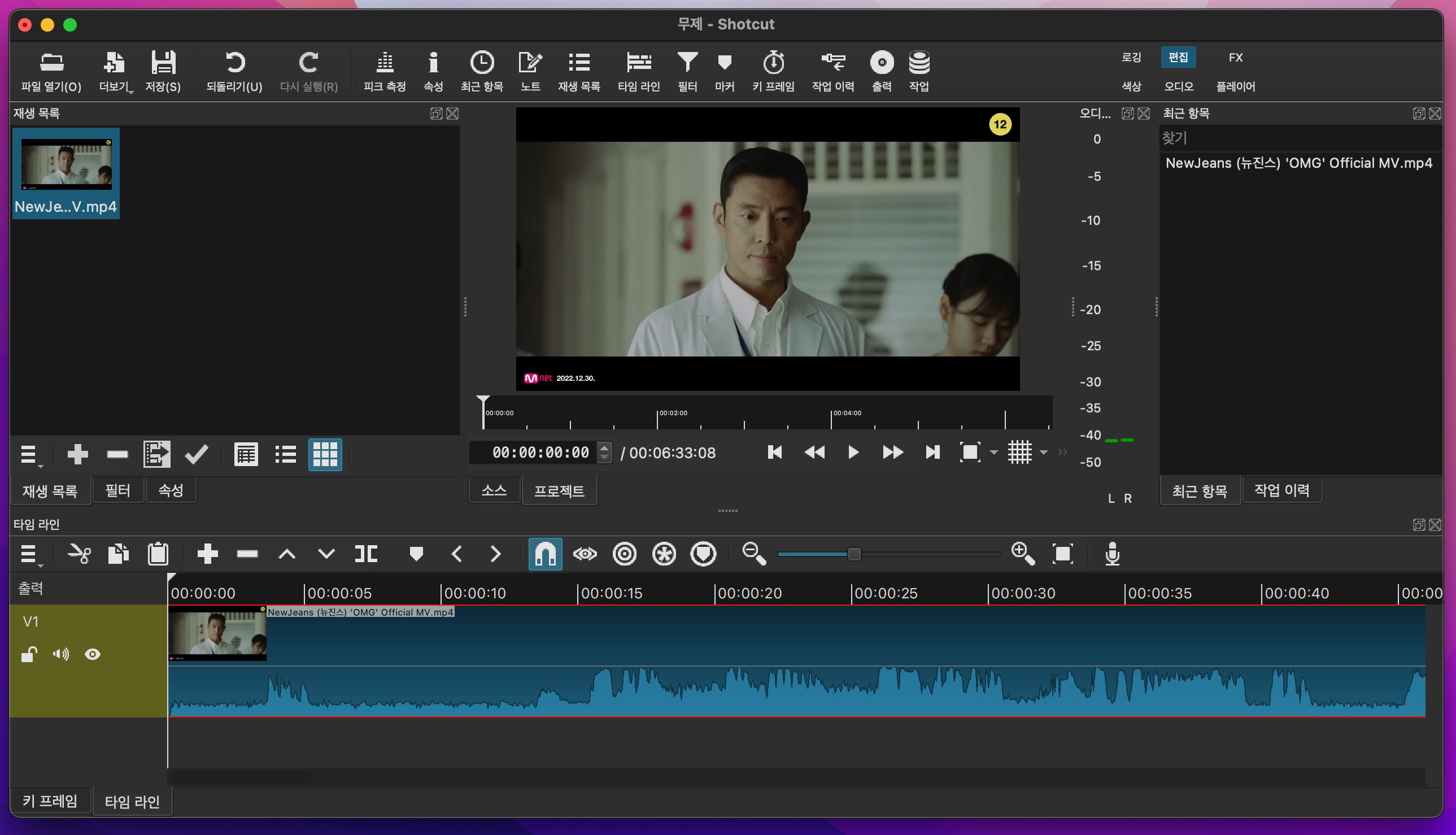The width and height of the screenshot is (1456, 835).
Task: Click the rewind playback button
Action: [814, 453]
